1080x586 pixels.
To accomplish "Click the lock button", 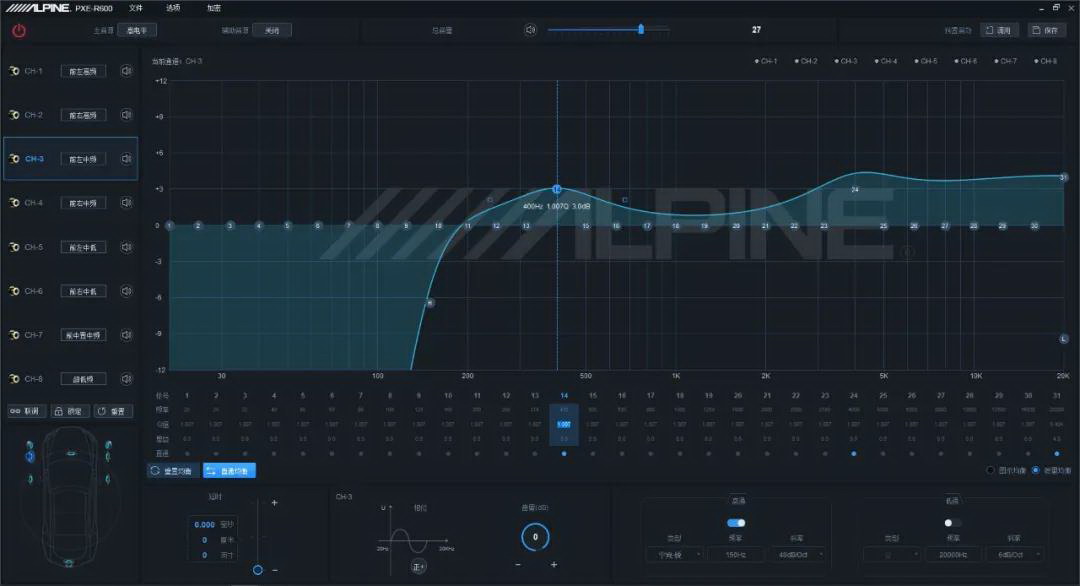I will [x=70, y=411].
